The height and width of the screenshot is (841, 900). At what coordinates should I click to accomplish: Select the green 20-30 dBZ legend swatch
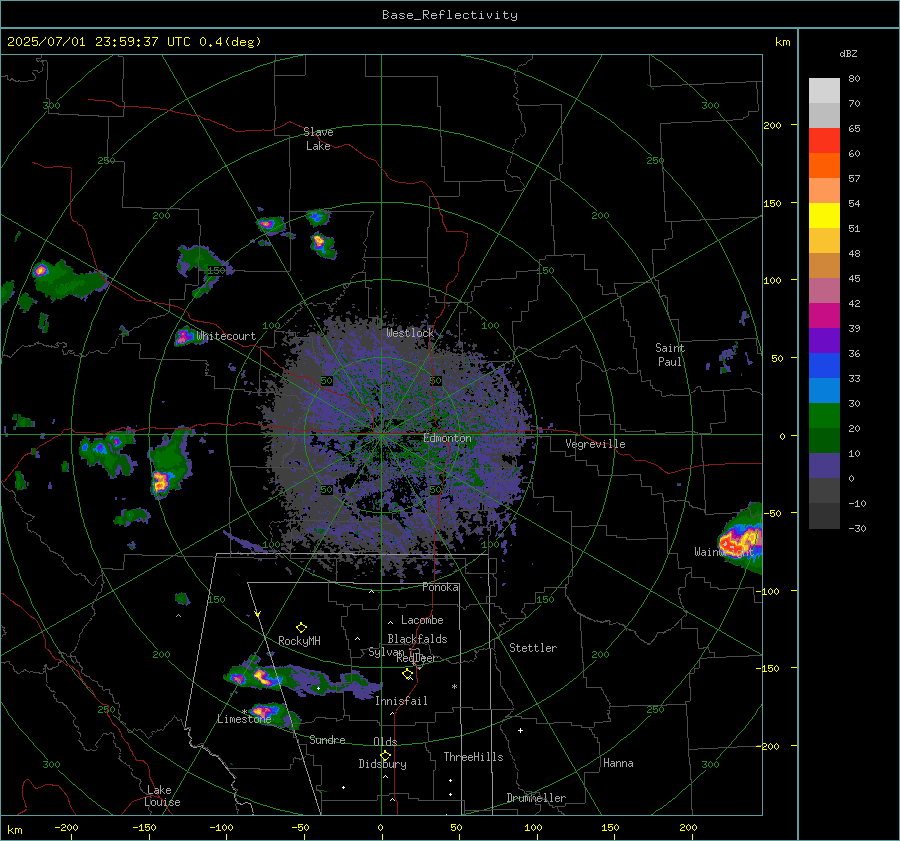pyautogui.click(x=824, y=415)
